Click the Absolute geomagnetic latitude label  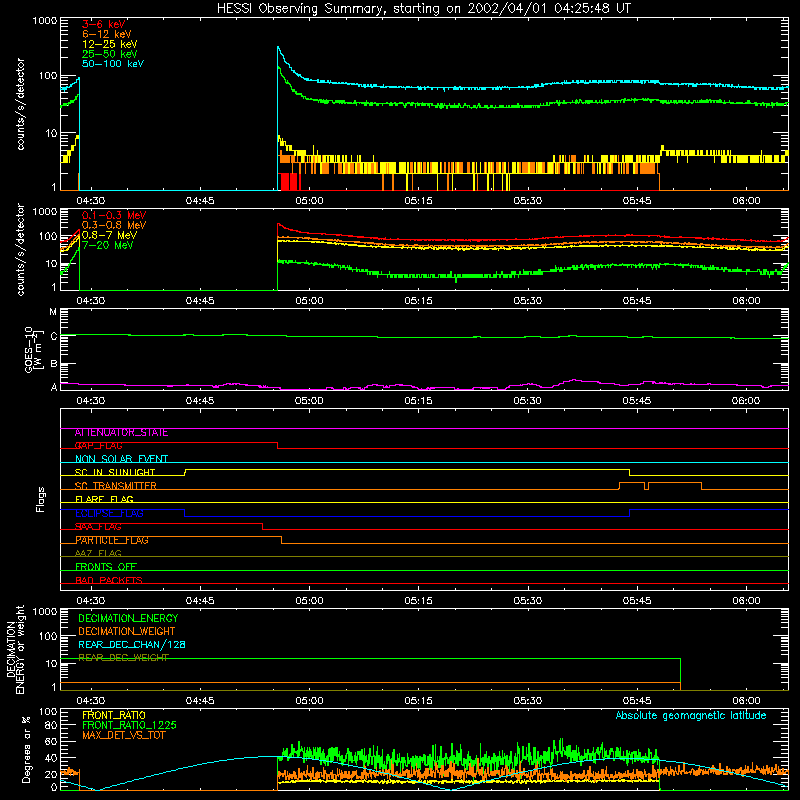[x=691, y=715]
